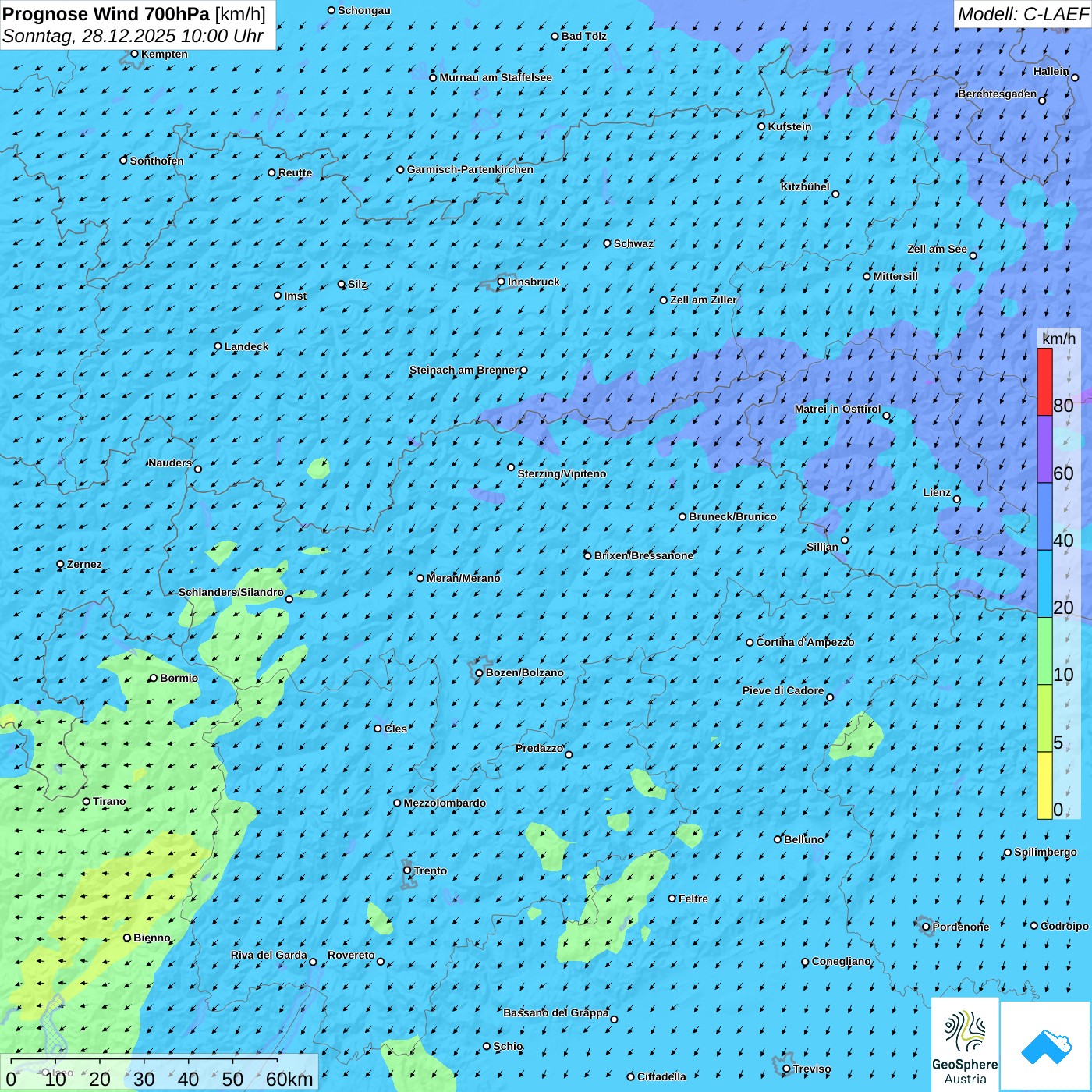Click the Codroipo label
The width and height of the screenshot is (1092, 1092).
pos(1065,926)
